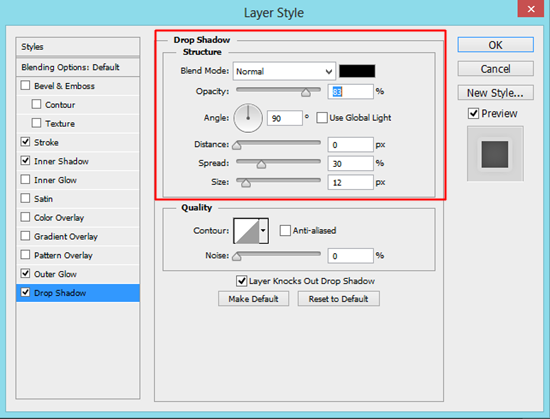Click the Opacity slider handle
The height and width of the screenshot is (419, 550).
(x=306, y=93)
